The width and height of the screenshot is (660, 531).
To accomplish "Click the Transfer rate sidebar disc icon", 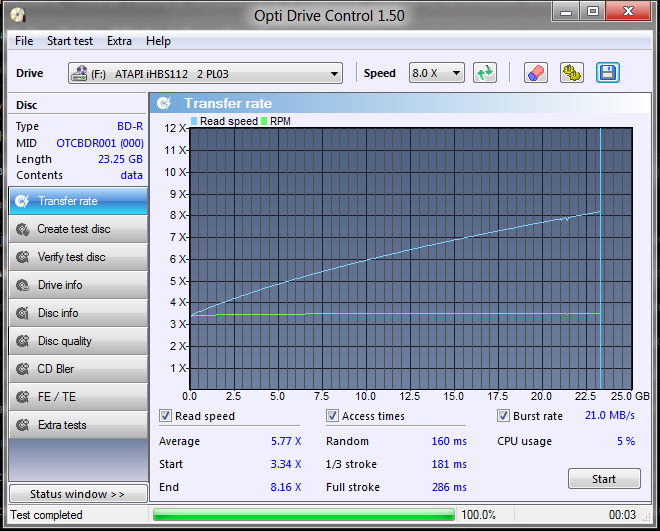I will 22,201.
